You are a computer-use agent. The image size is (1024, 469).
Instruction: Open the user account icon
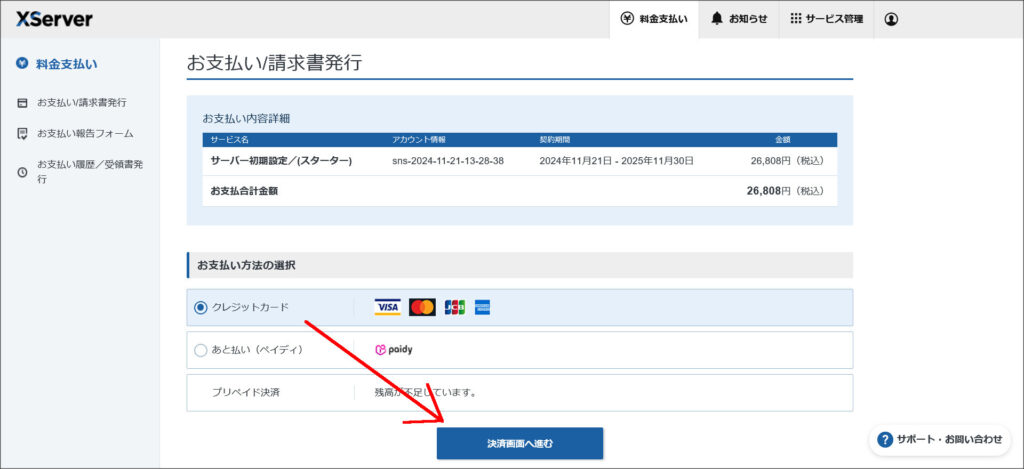[x=891, y=19]
